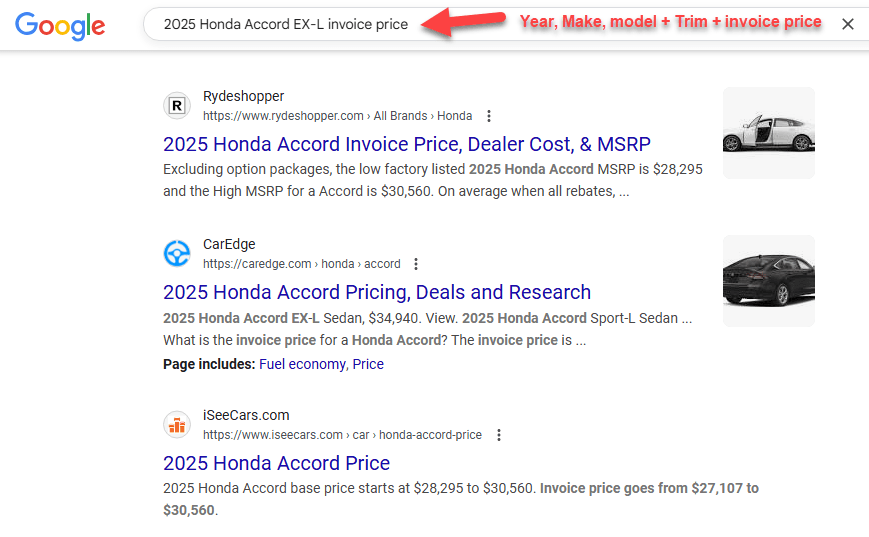Click the Rydeshopper site favicon
The image size is (869, 537).
[177, 105]
